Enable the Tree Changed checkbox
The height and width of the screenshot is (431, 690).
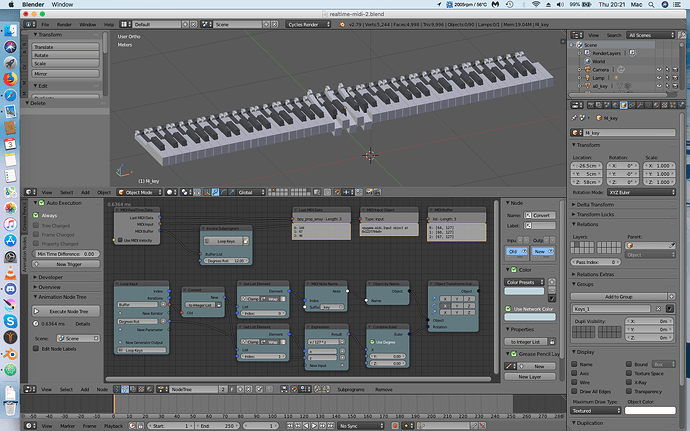pos(37,225)
